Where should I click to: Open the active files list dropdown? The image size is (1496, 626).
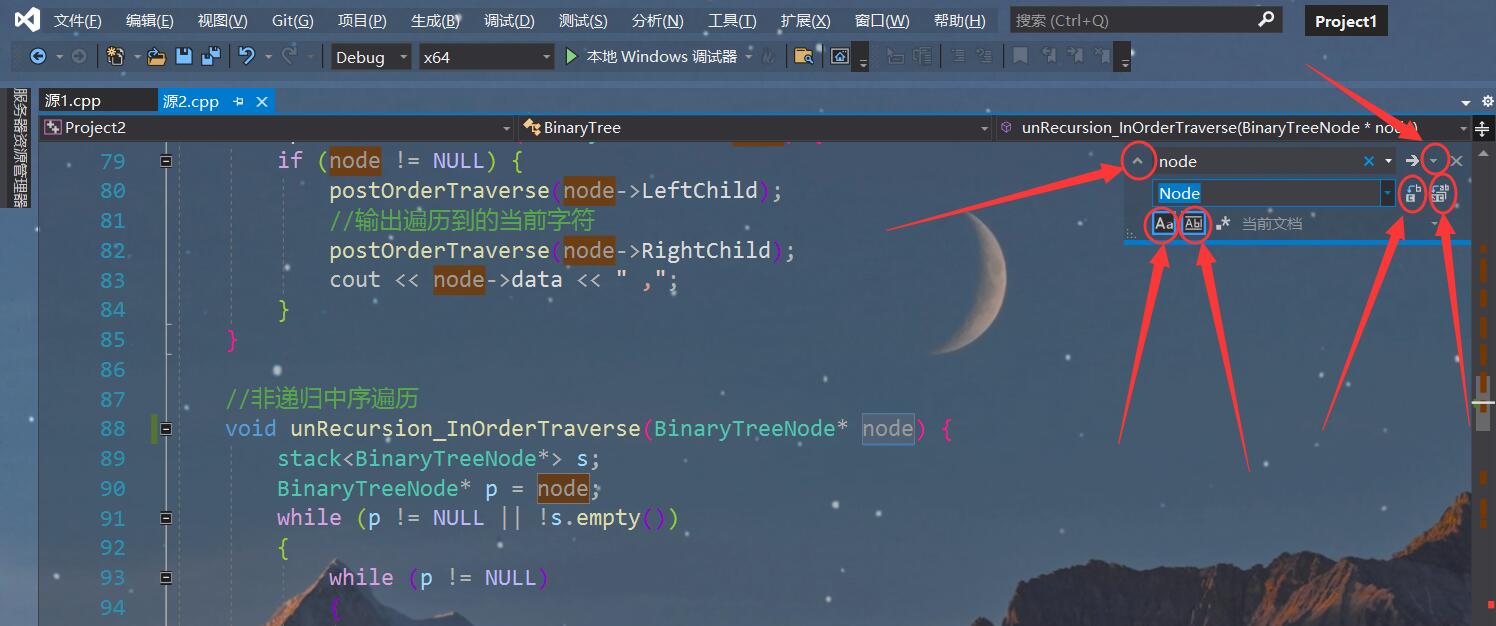(x=1466, y=102)
